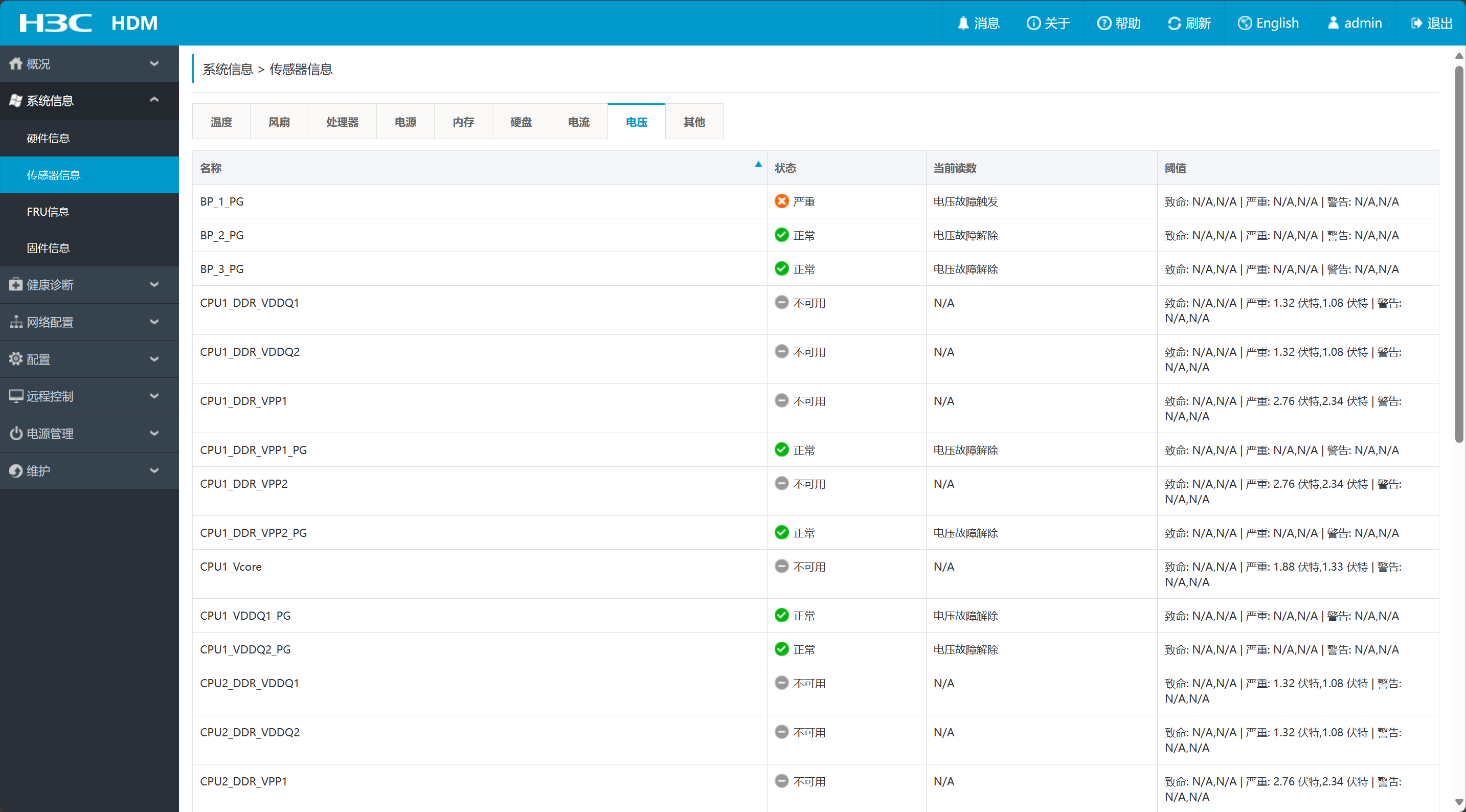Image resolution: width=1466 pixels, height=812 pixels.
Task: Collapse the 系统信息 menu chevron
Action: click(154, 100)
